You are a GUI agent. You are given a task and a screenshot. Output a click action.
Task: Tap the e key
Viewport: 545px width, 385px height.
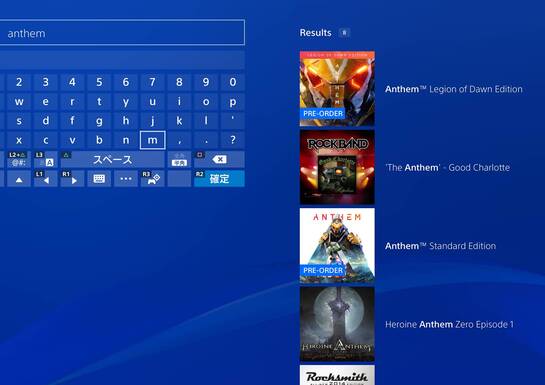click(46, 101)
